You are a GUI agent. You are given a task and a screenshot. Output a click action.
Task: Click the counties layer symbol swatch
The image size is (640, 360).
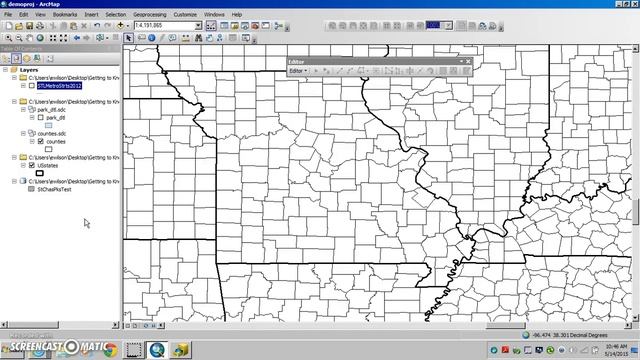click(49, 149)
